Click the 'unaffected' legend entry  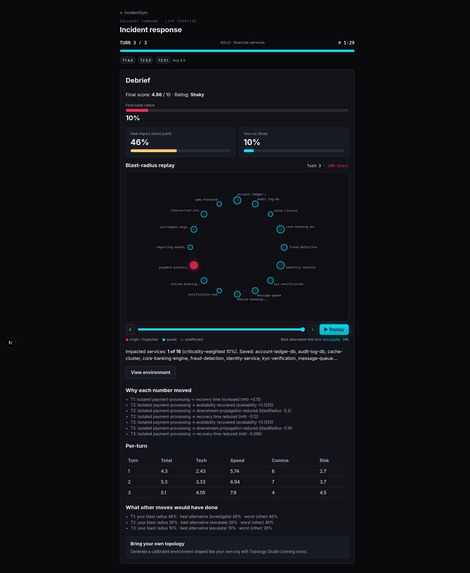tap(192, 339)
